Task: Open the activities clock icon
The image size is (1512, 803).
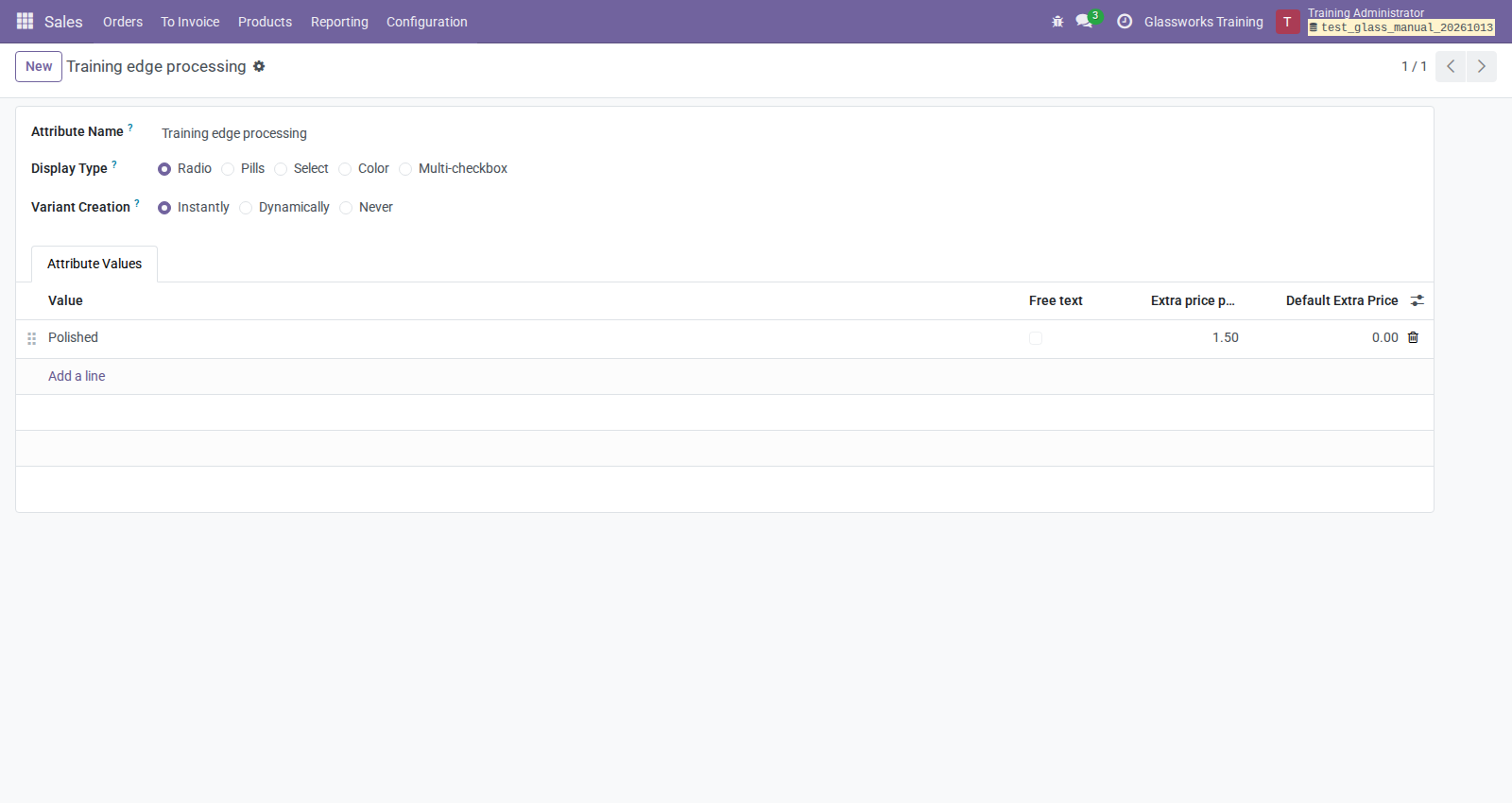Action: coord(1125,21)
